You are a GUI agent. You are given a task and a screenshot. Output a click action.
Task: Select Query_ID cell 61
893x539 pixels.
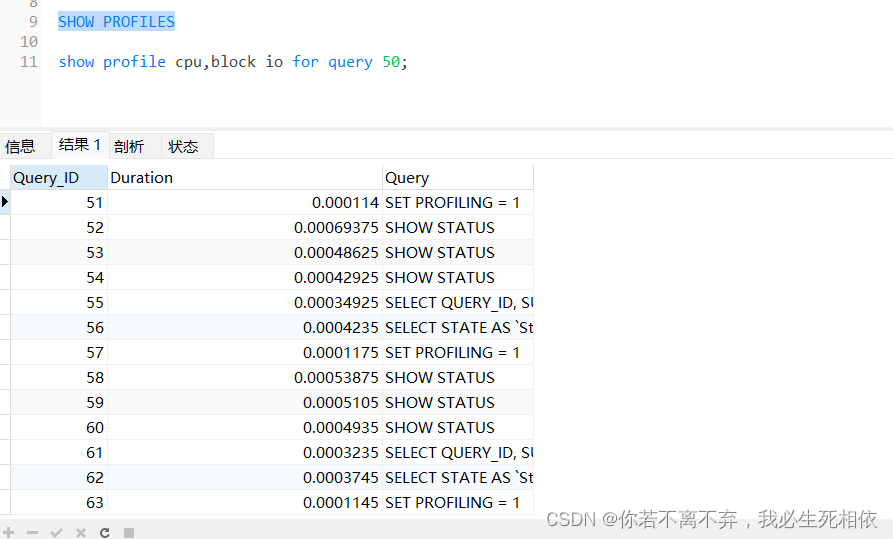click(x=59, y=453)
